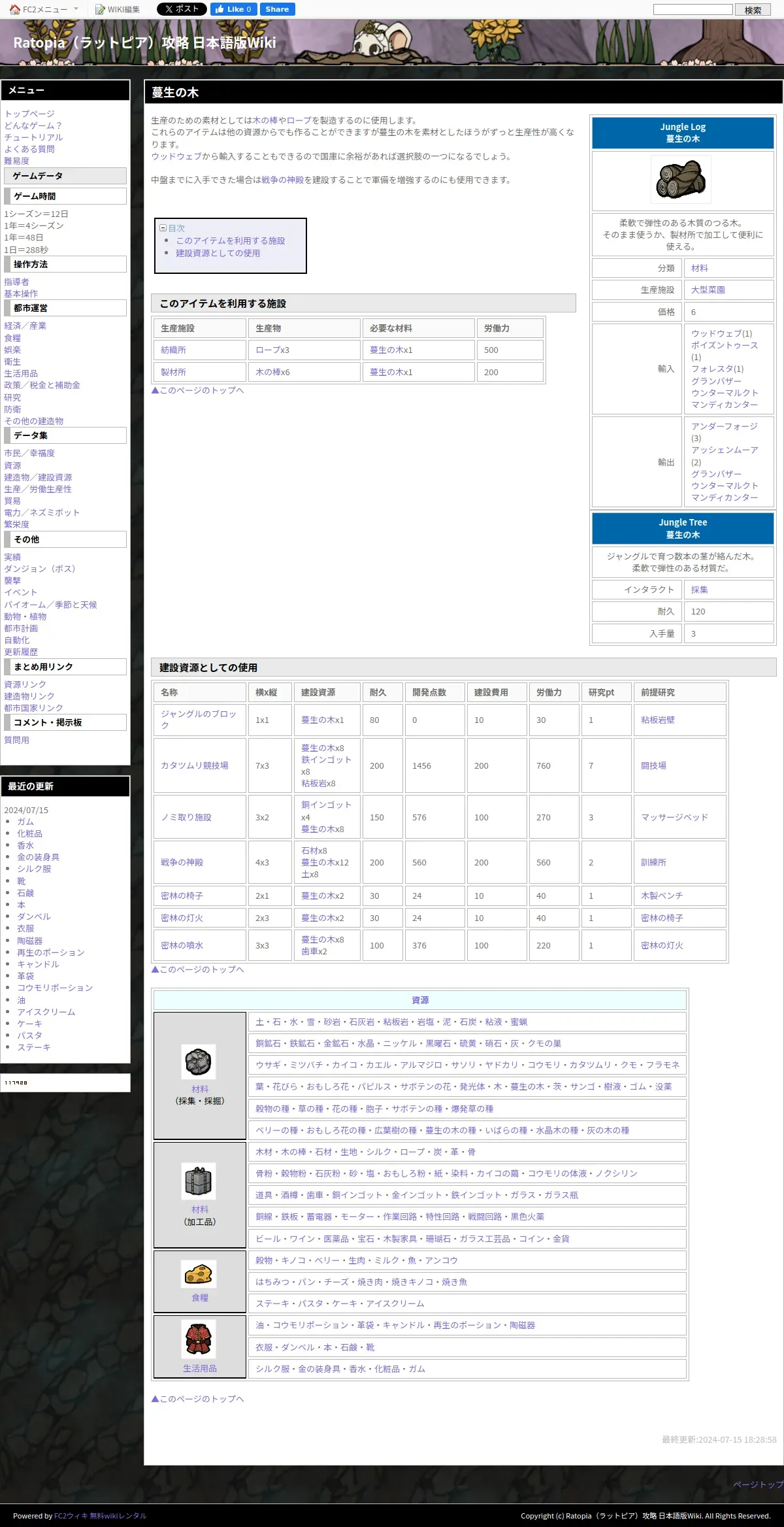Click the 食糧 cheese icon
This screenshot has height=1527, width=784.
tap(199, 1274)
